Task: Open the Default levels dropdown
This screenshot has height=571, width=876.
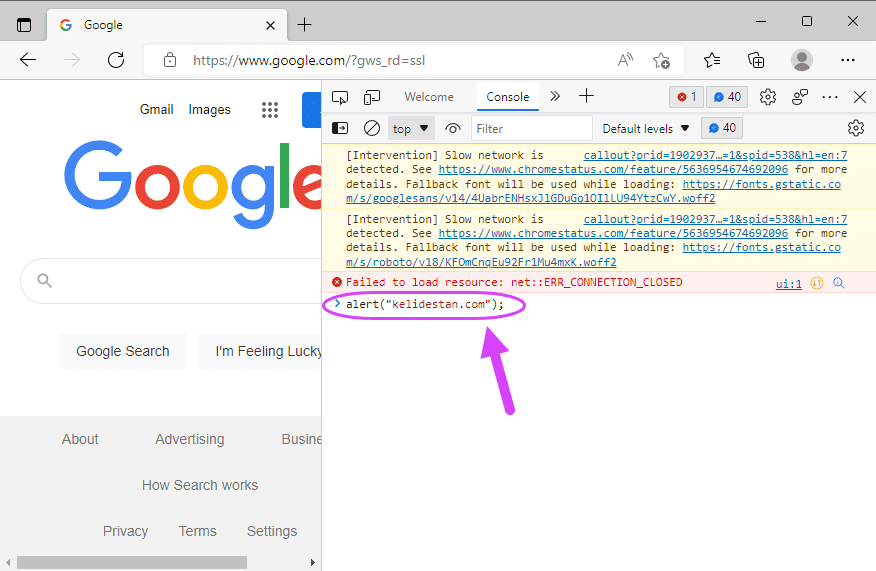Action: (x=646, y=129)
